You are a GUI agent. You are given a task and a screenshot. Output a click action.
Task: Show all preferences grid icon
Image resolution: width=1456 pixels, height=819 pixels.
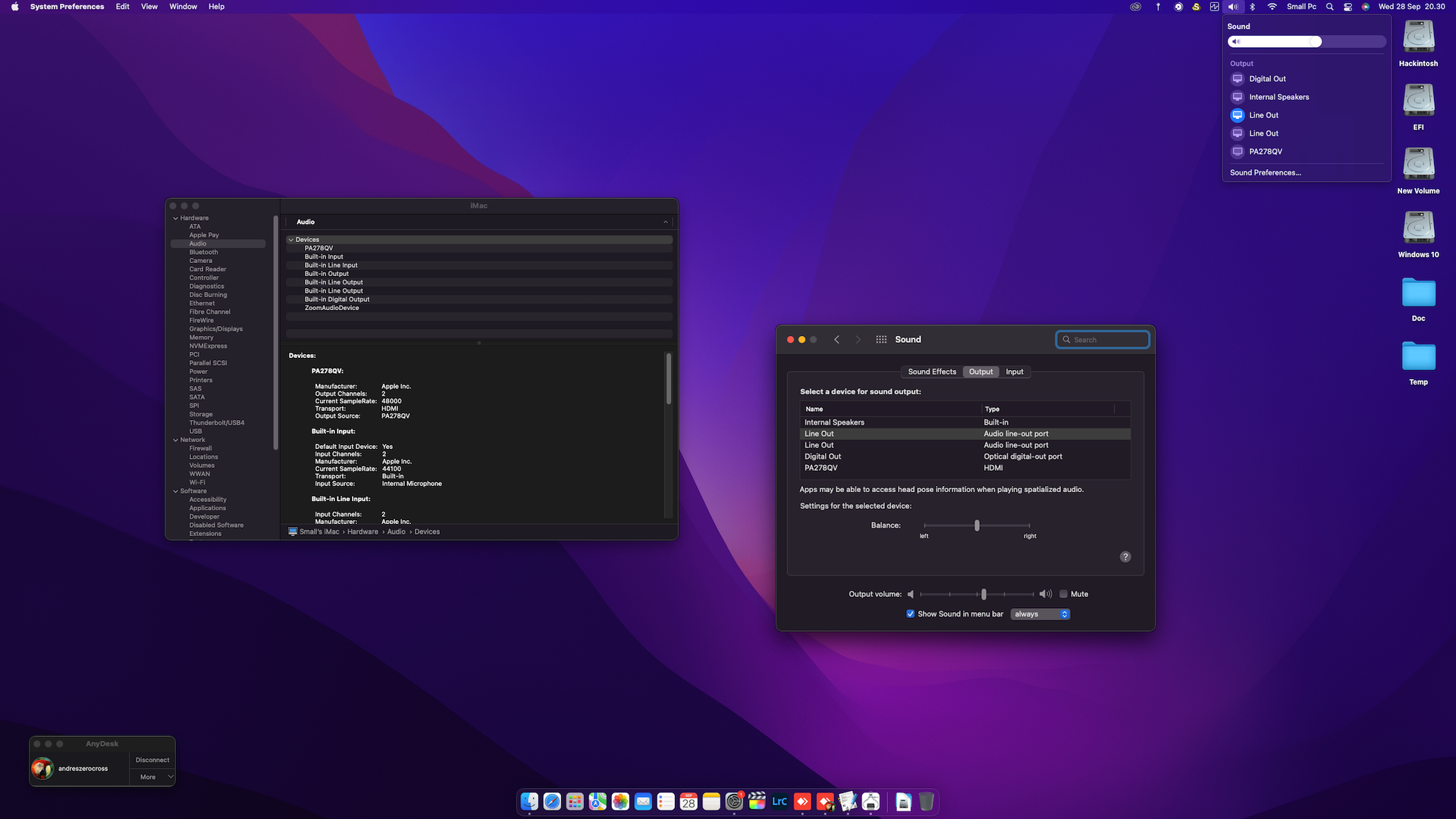point(881,340)
